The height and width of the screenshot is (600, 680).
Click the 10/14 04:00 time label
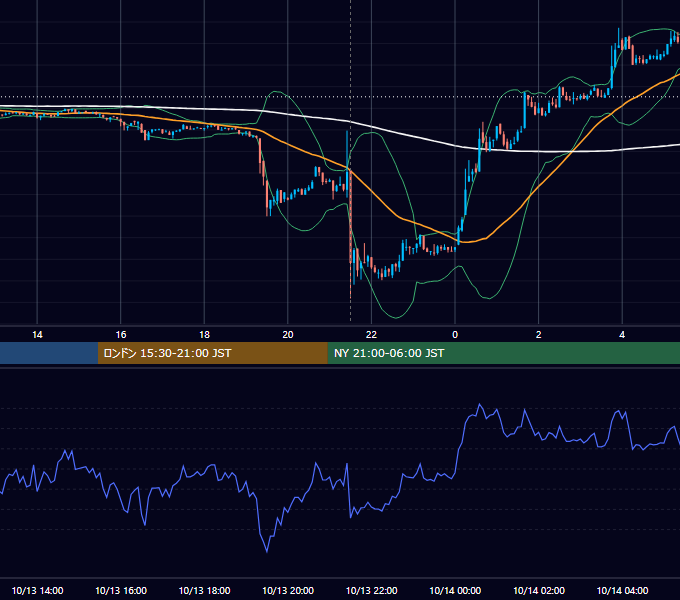click(x=622, y=590)
